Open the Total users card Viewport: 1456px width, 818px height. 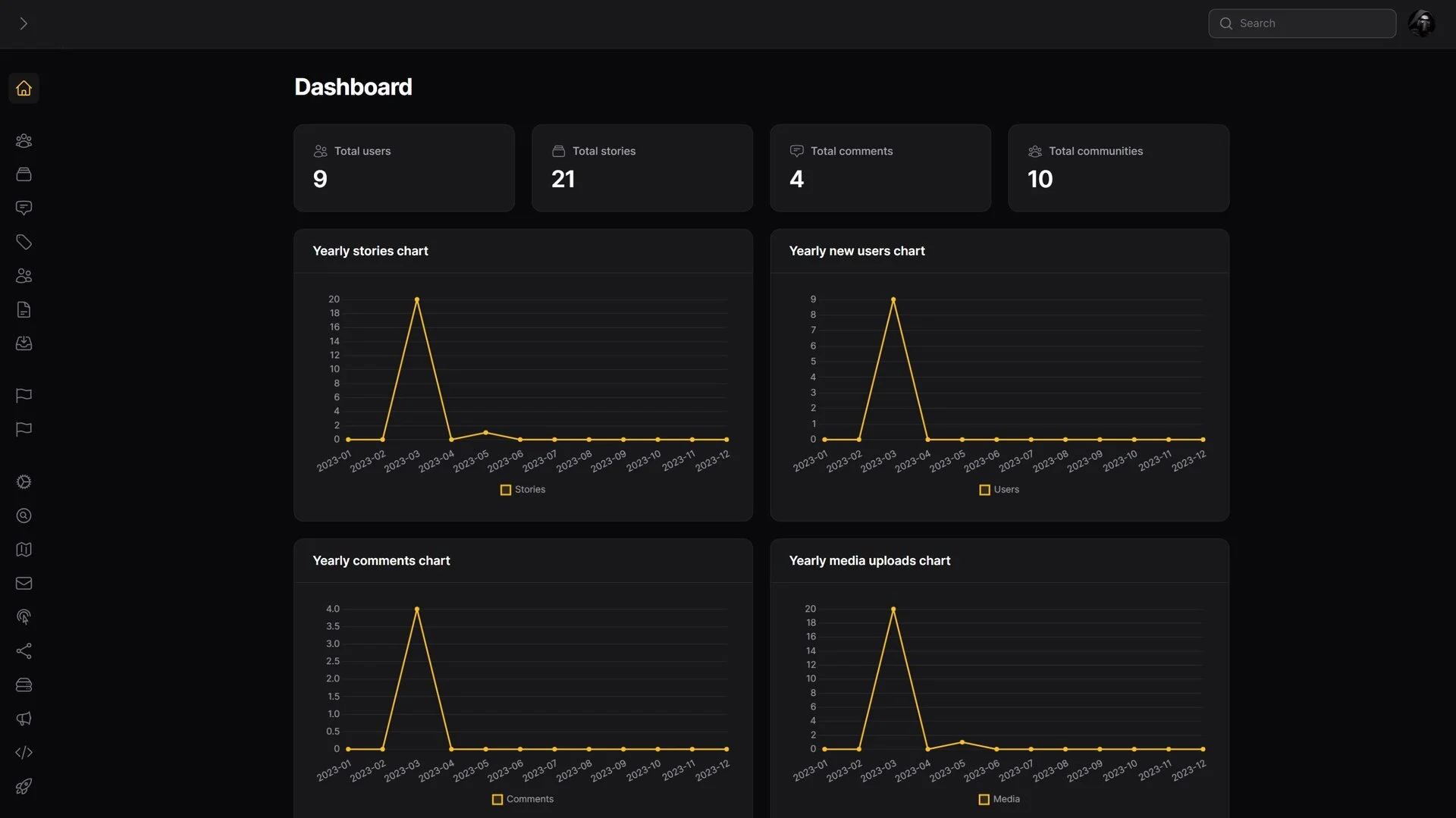404,168
